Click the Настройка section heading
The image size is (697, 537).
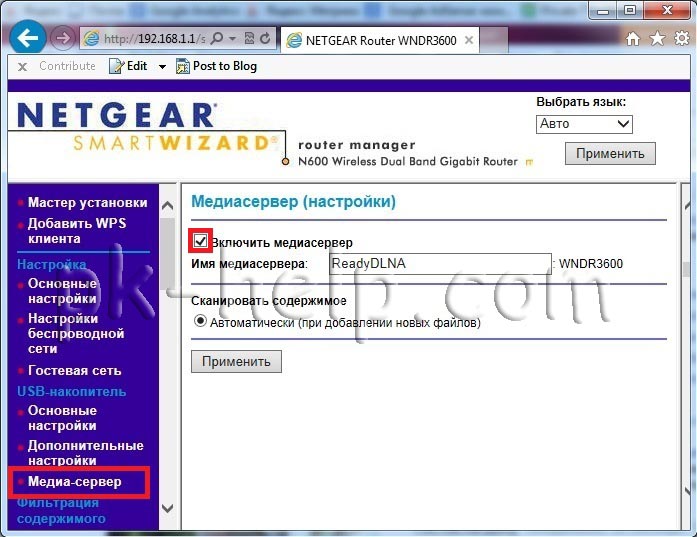click(x=52, y=264)
